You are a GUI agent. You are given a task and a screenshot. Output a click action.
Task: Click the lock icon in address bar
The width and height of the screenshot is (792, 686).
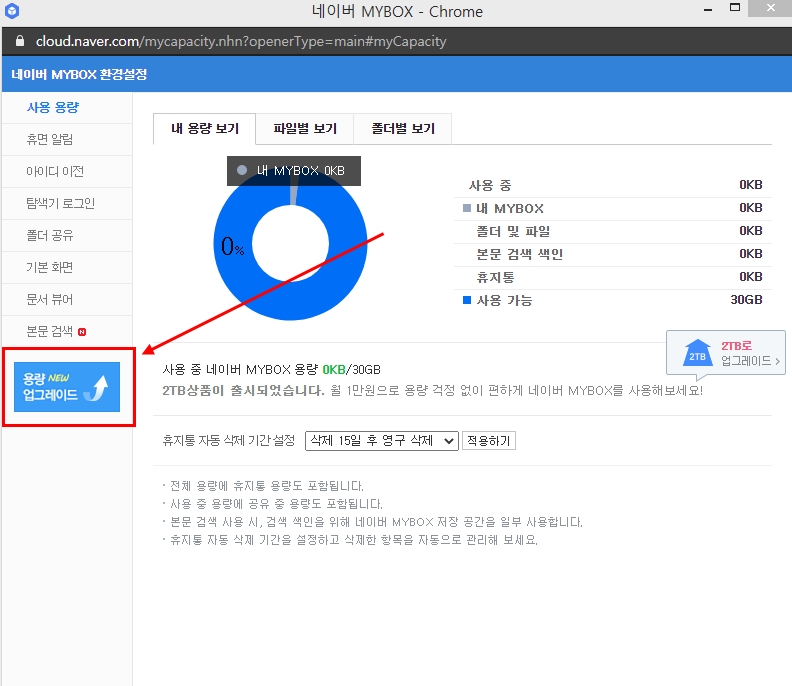pos(20,41)
